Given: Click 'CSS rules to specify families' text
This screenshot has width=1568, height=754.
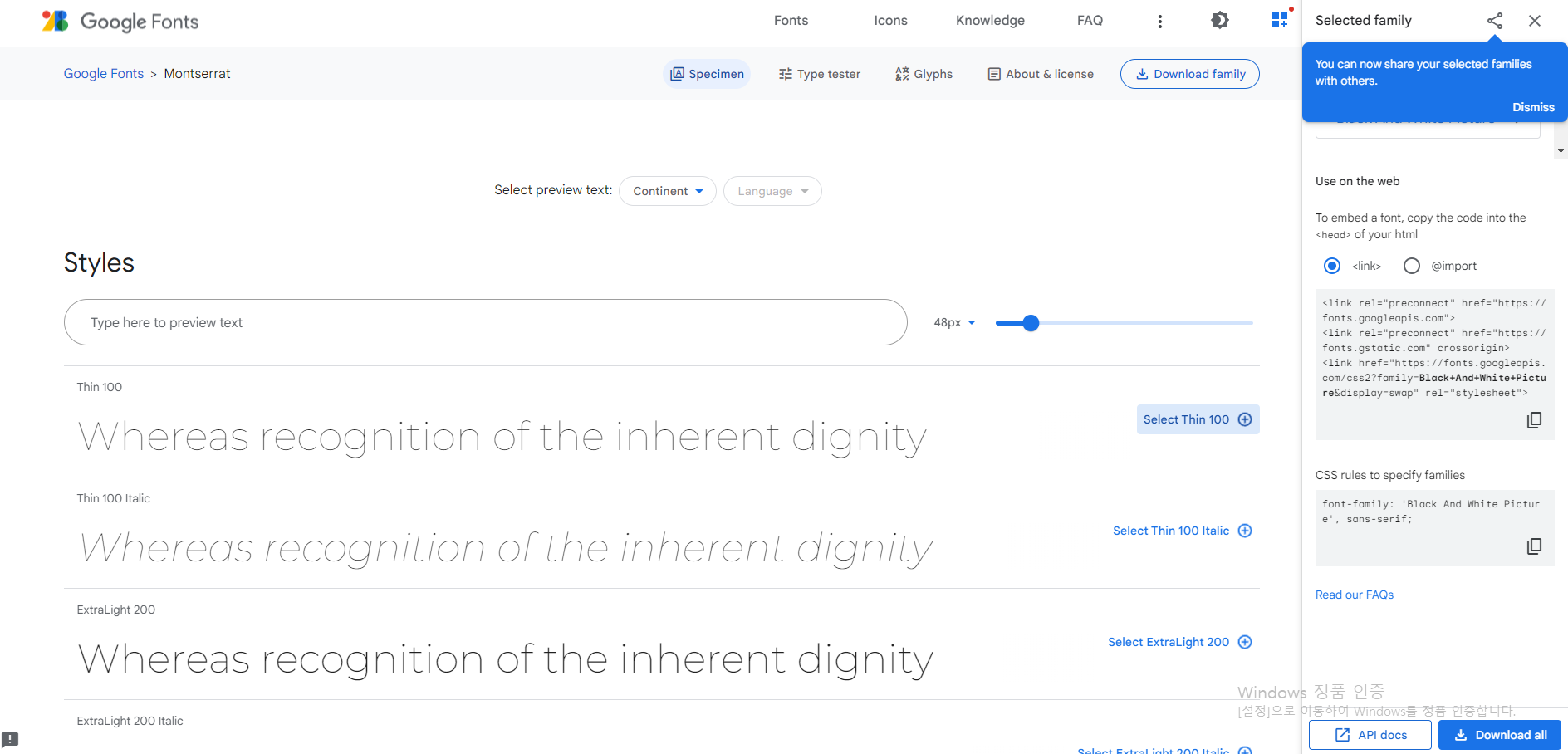Looking at the screenshot, I should 1390,475.
